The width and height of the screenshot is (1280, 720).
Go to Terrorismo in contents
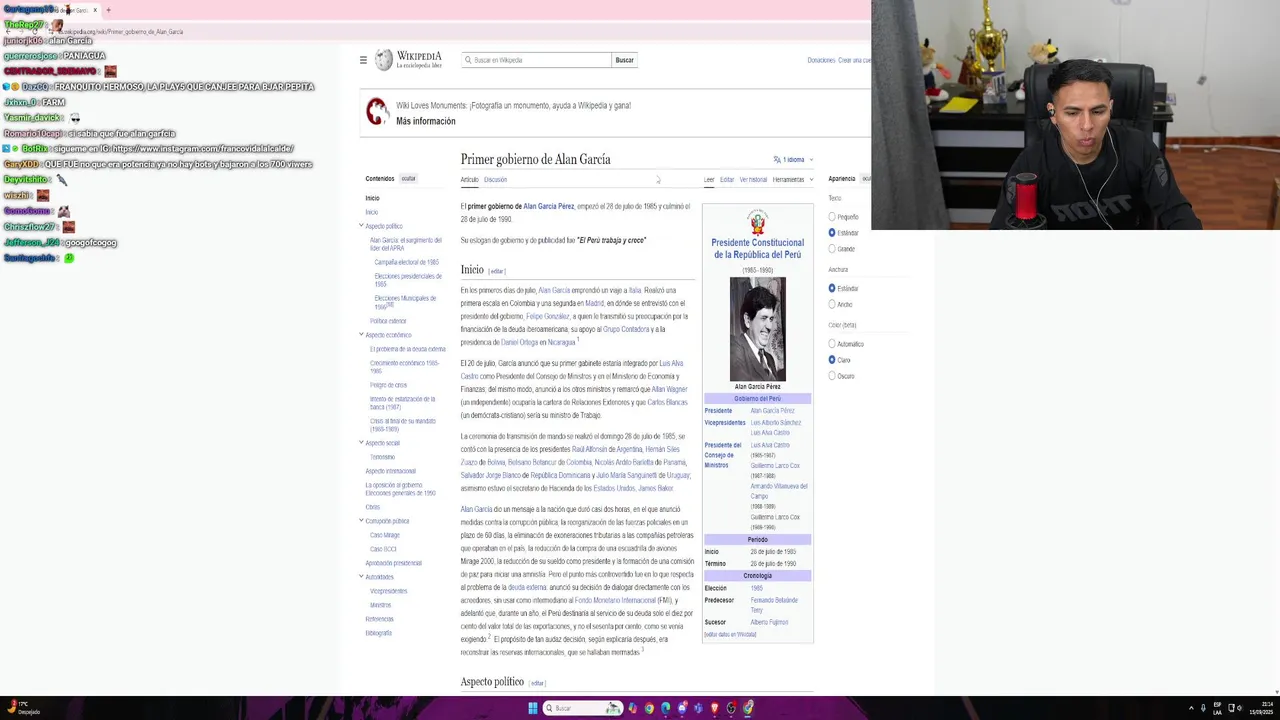point(382,457)
